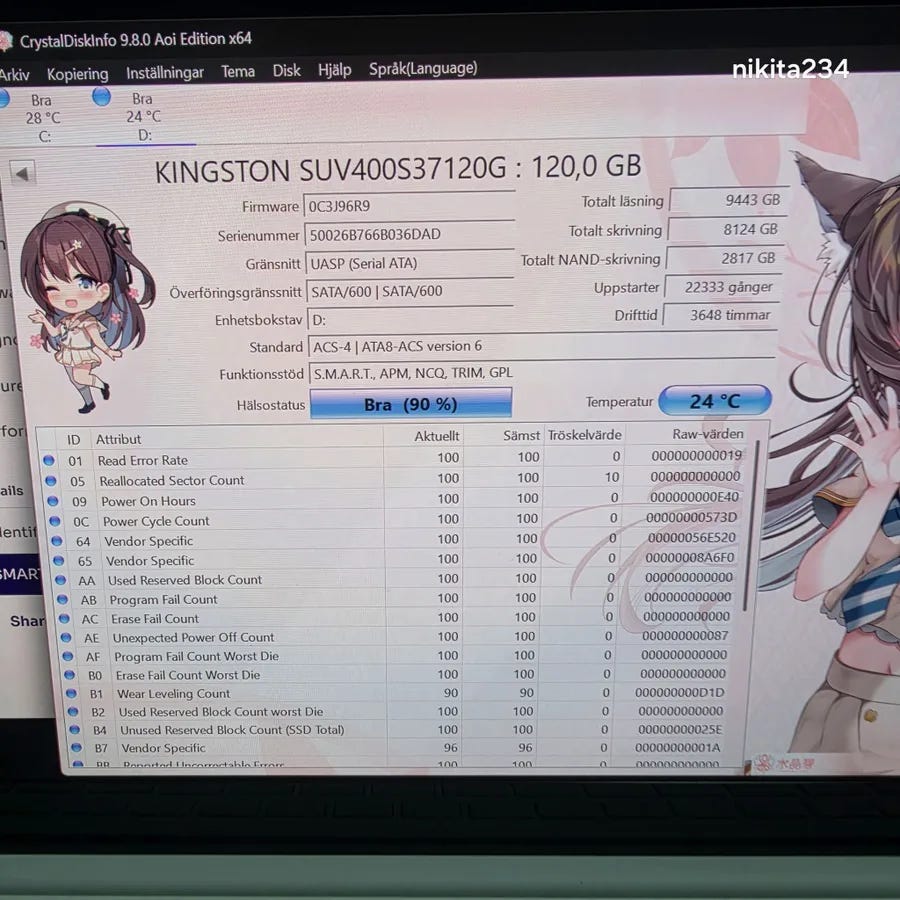This screenshot has height=900, width=900.
Task: Click the Tröskelvärde column header
Action: click(584, 435)
